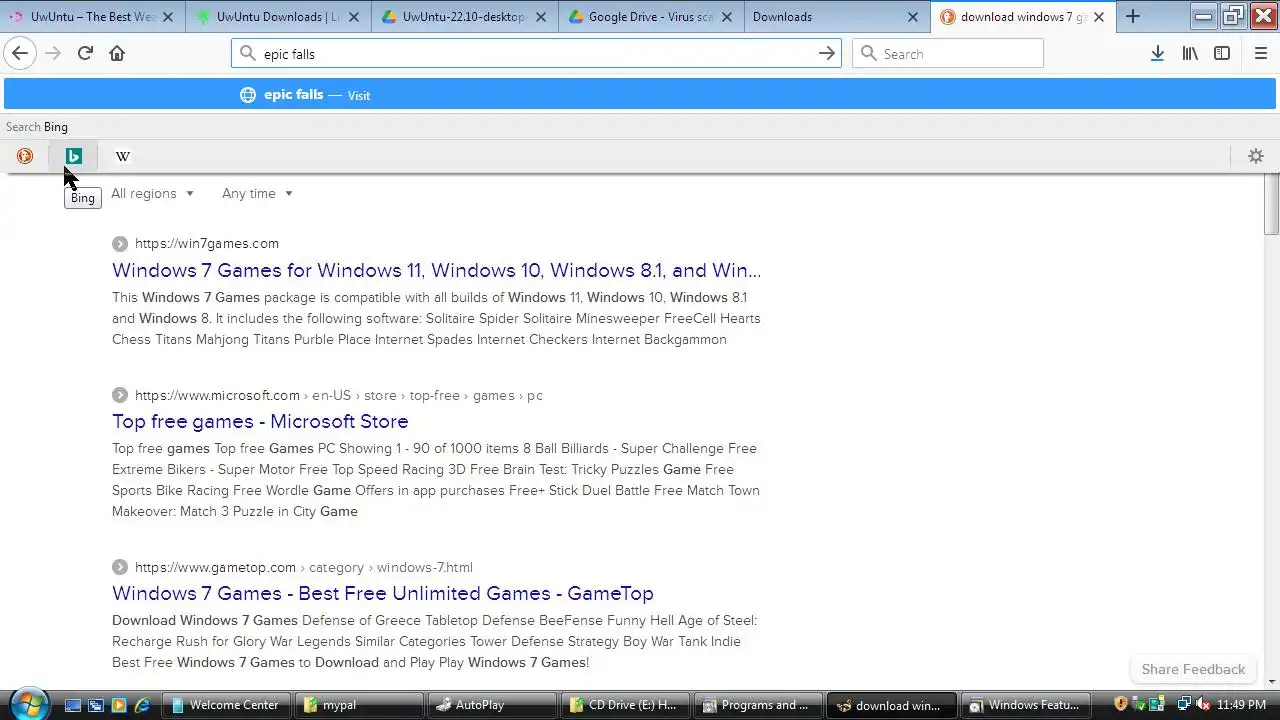Screen dimensions: 1280x720
Task: Open CD Drive (E:) taskbar button
Action: click(x=627, y=705)
